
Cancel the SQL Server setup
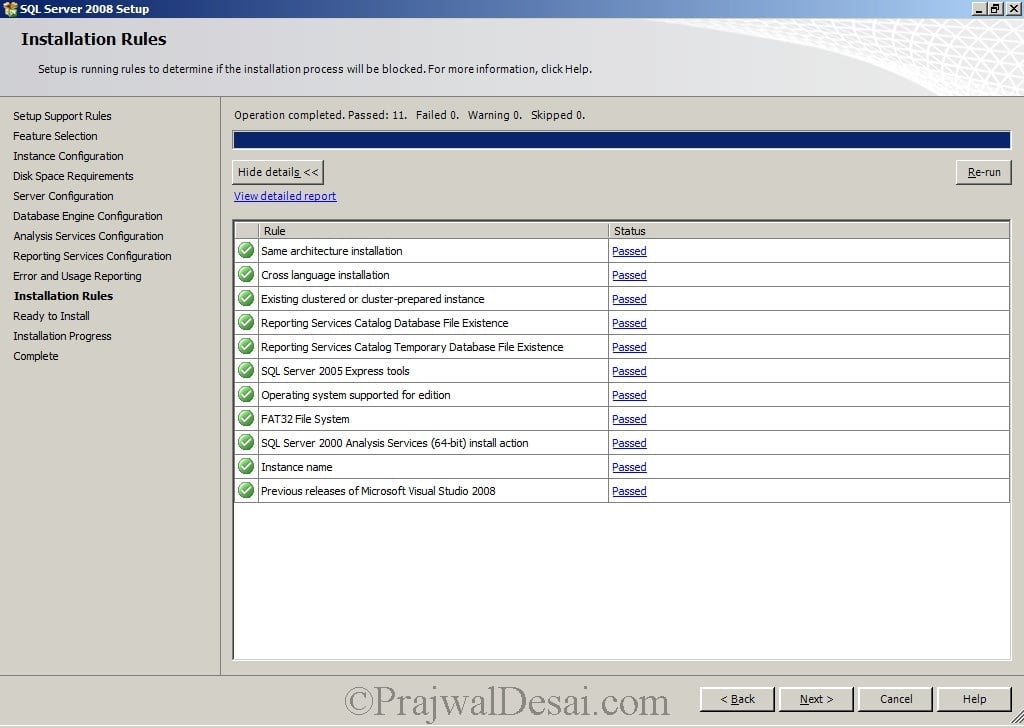pyautogui.click(x=895, y=699)
